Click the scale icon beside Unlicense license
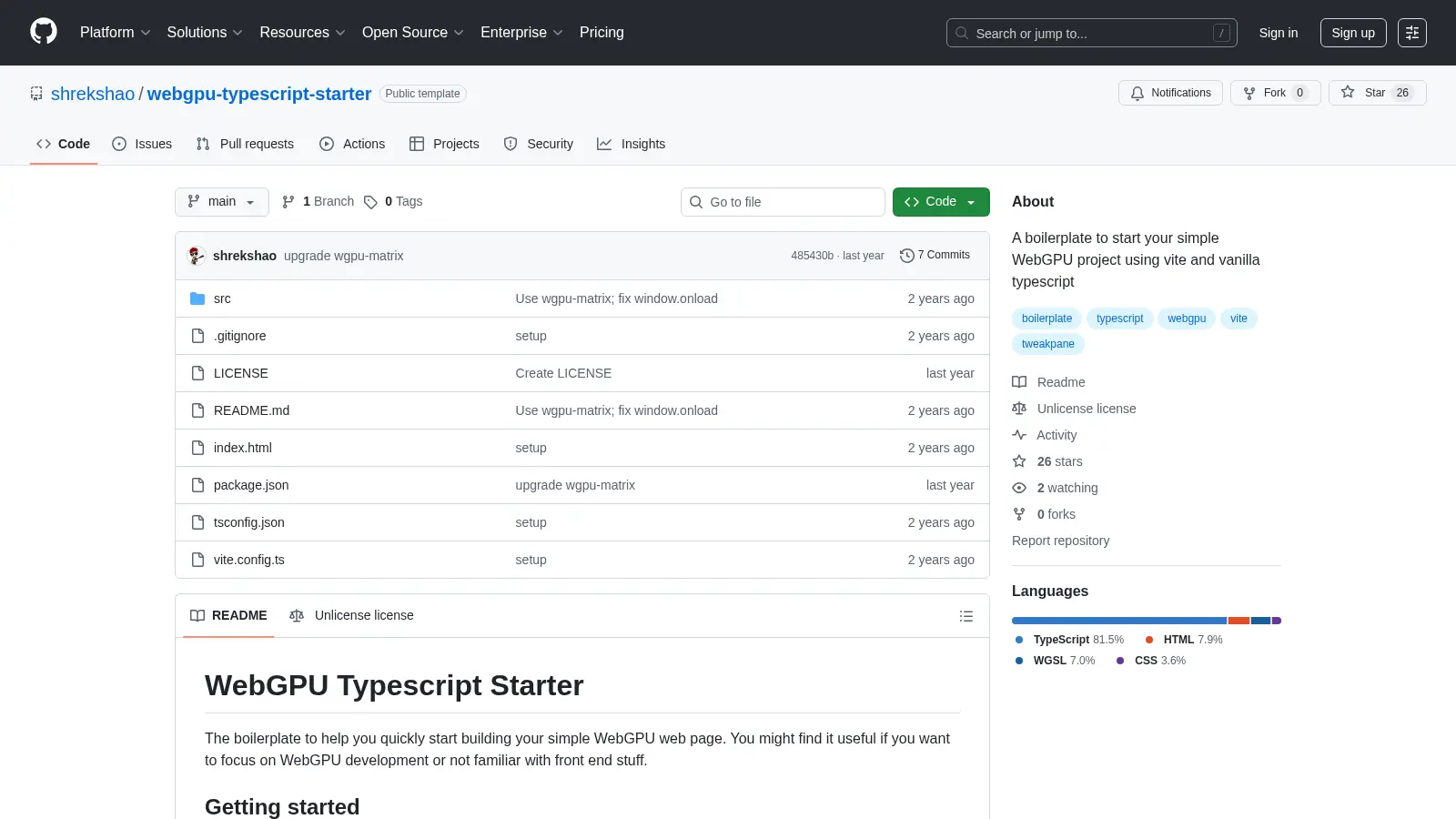1456x819 pixels. click(x=1019, y=409)
